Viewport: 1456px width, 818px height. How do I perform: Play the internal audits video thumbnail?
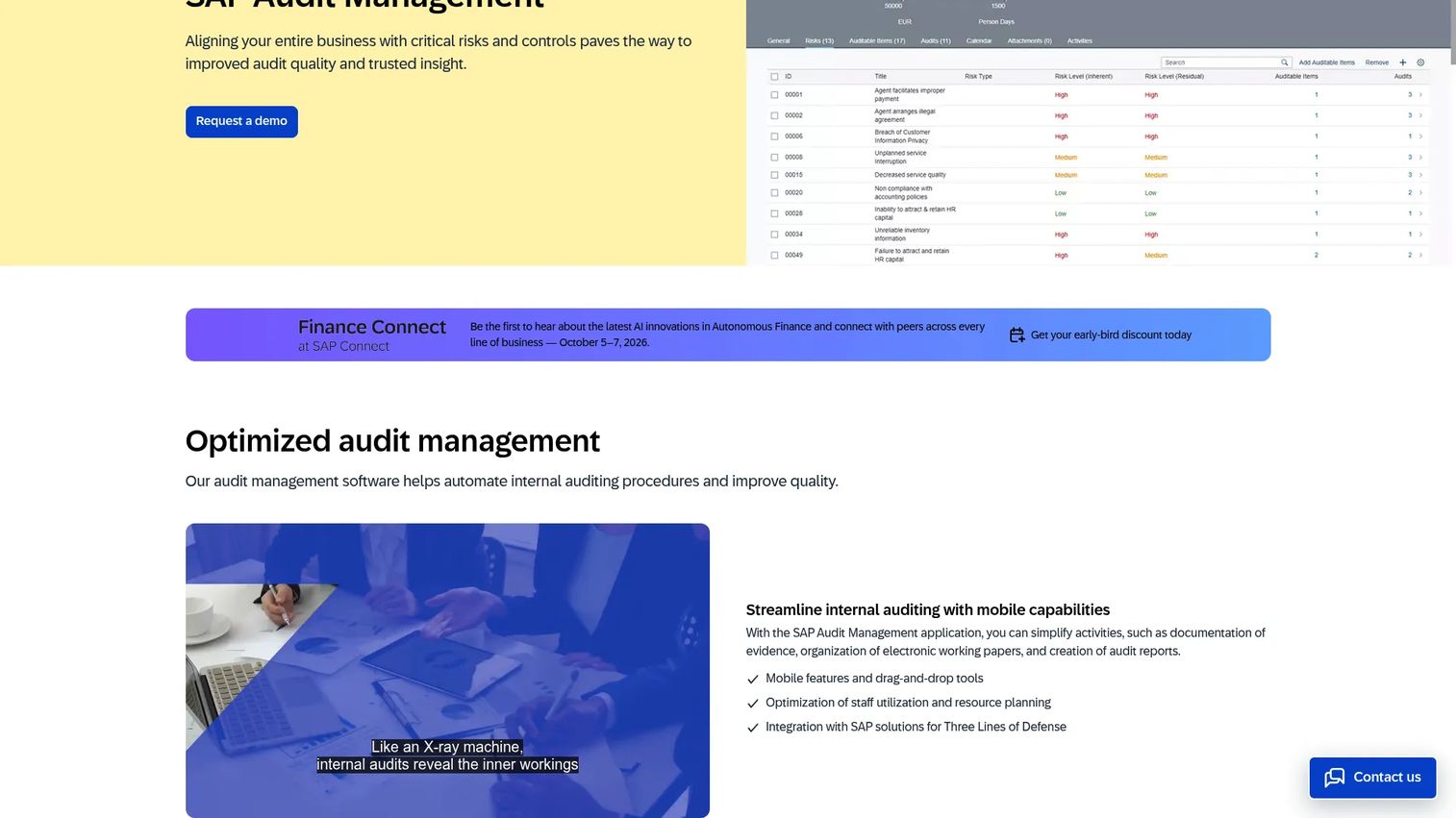[447, 671]
